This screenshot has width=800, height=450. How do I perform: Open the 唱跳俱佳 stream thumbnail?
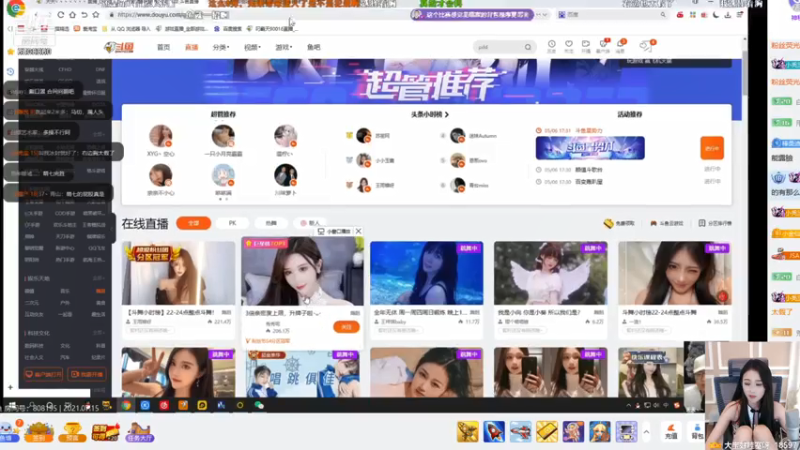pos(303,373)
